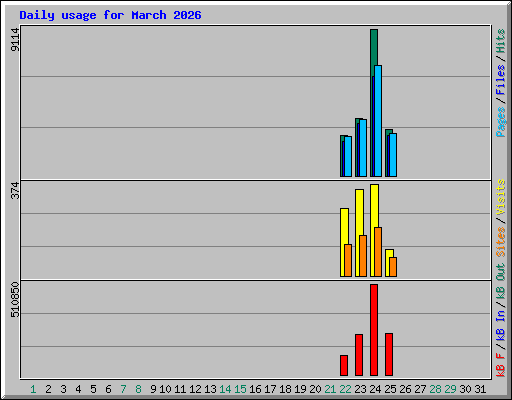Click green weekend day 29 on the x-axis
Image resolution: width=512 pixels, height=400 pixels.
click(x=450, y=389)
